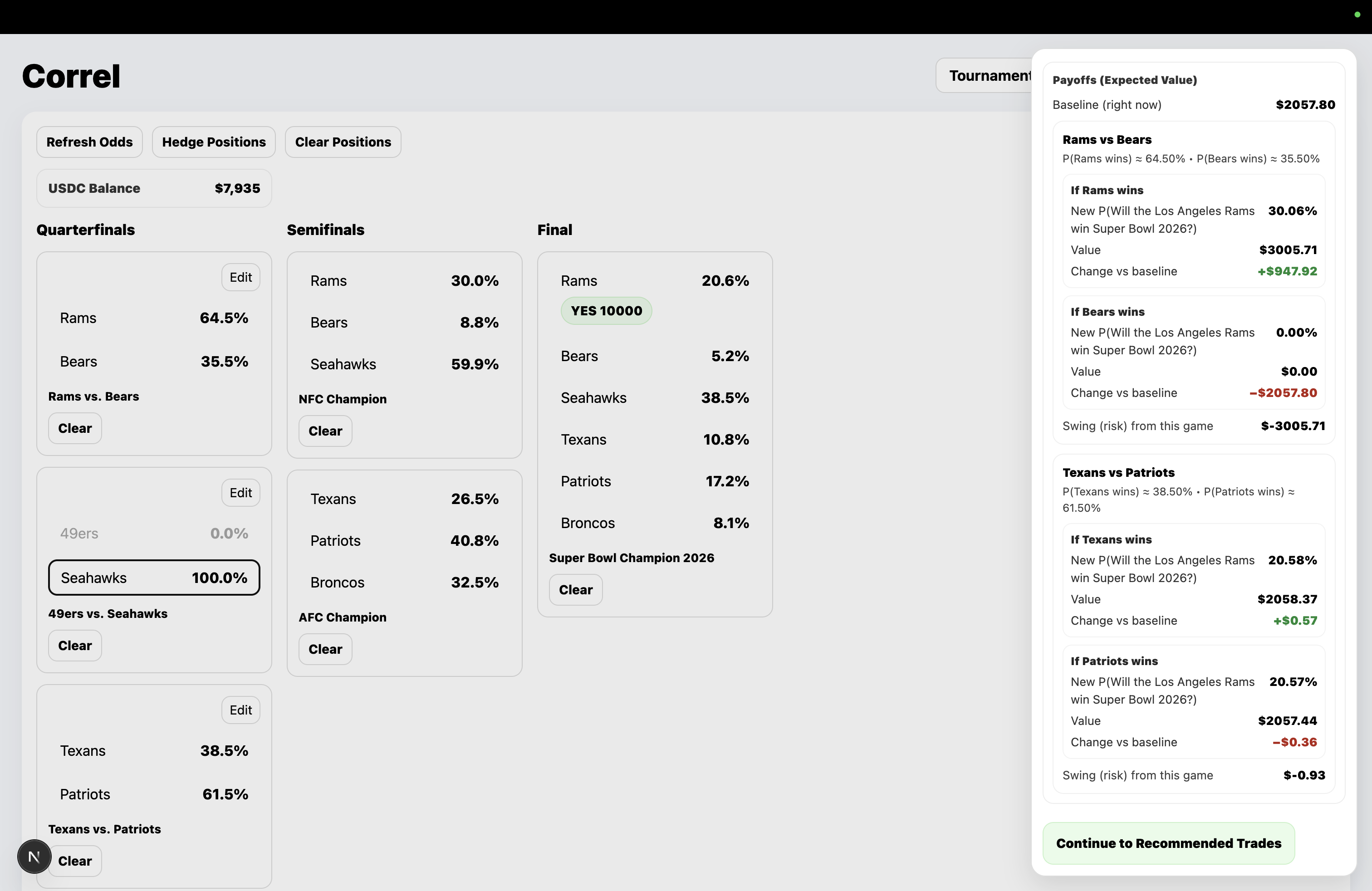
Task: Clear the Rams vs. Bears card
Action: [x=75, y=429]
